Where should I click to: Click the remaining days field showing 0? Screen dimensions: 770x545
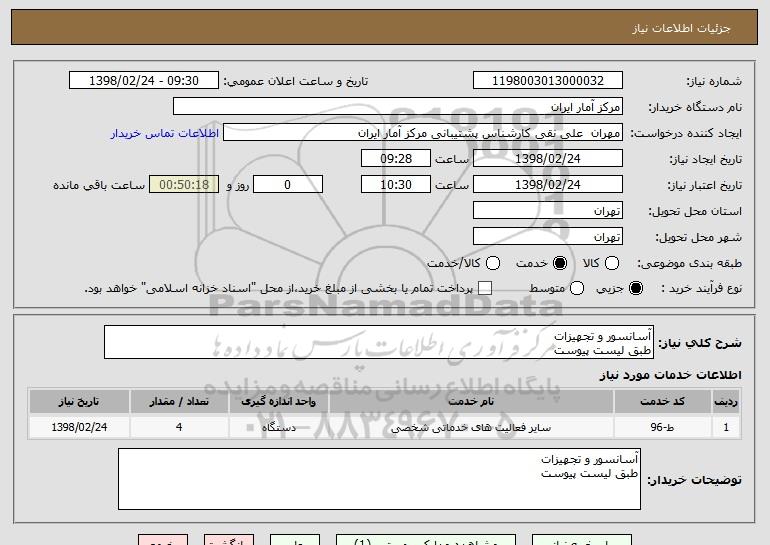pyautogui.click(x=288, y=185)
